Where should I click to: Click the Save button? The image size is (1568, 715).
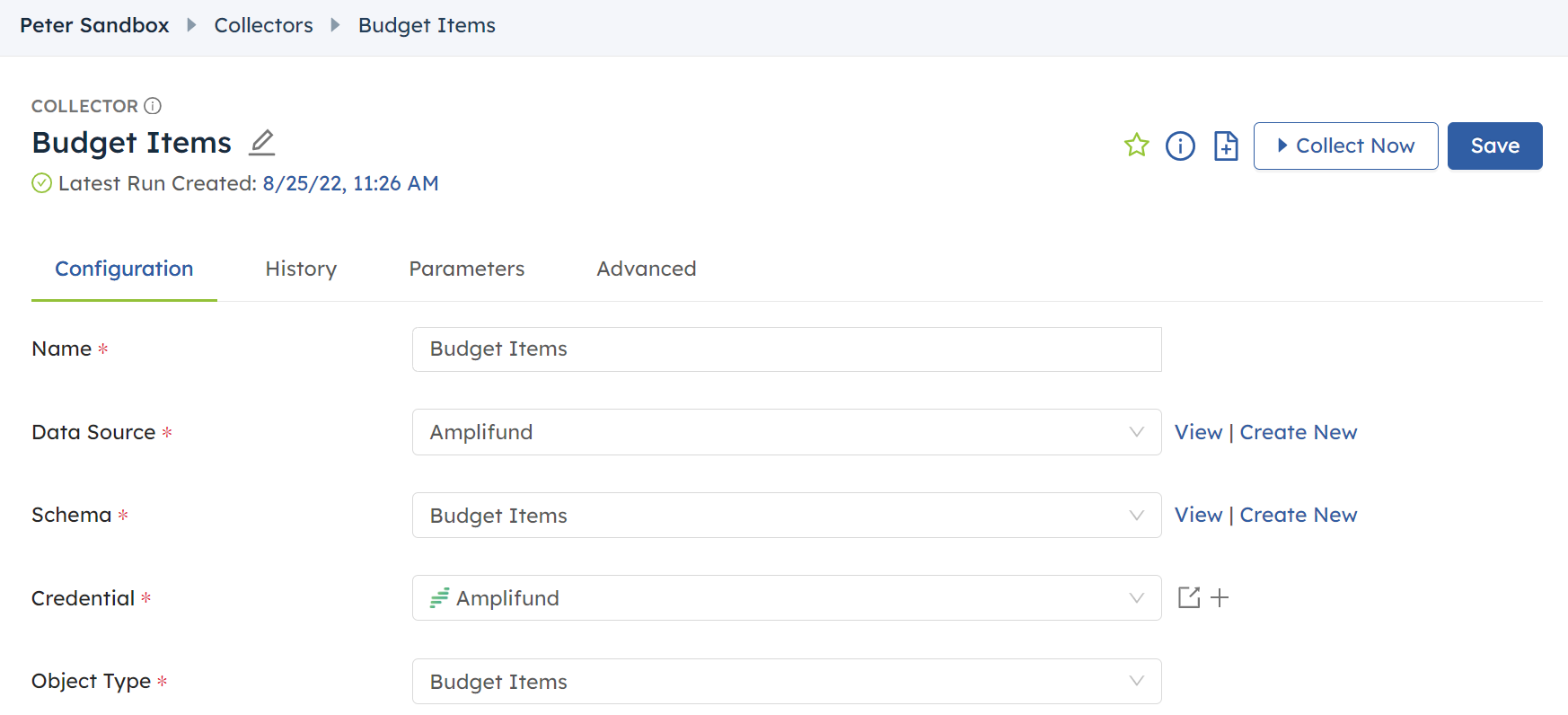coord(1494,146)
